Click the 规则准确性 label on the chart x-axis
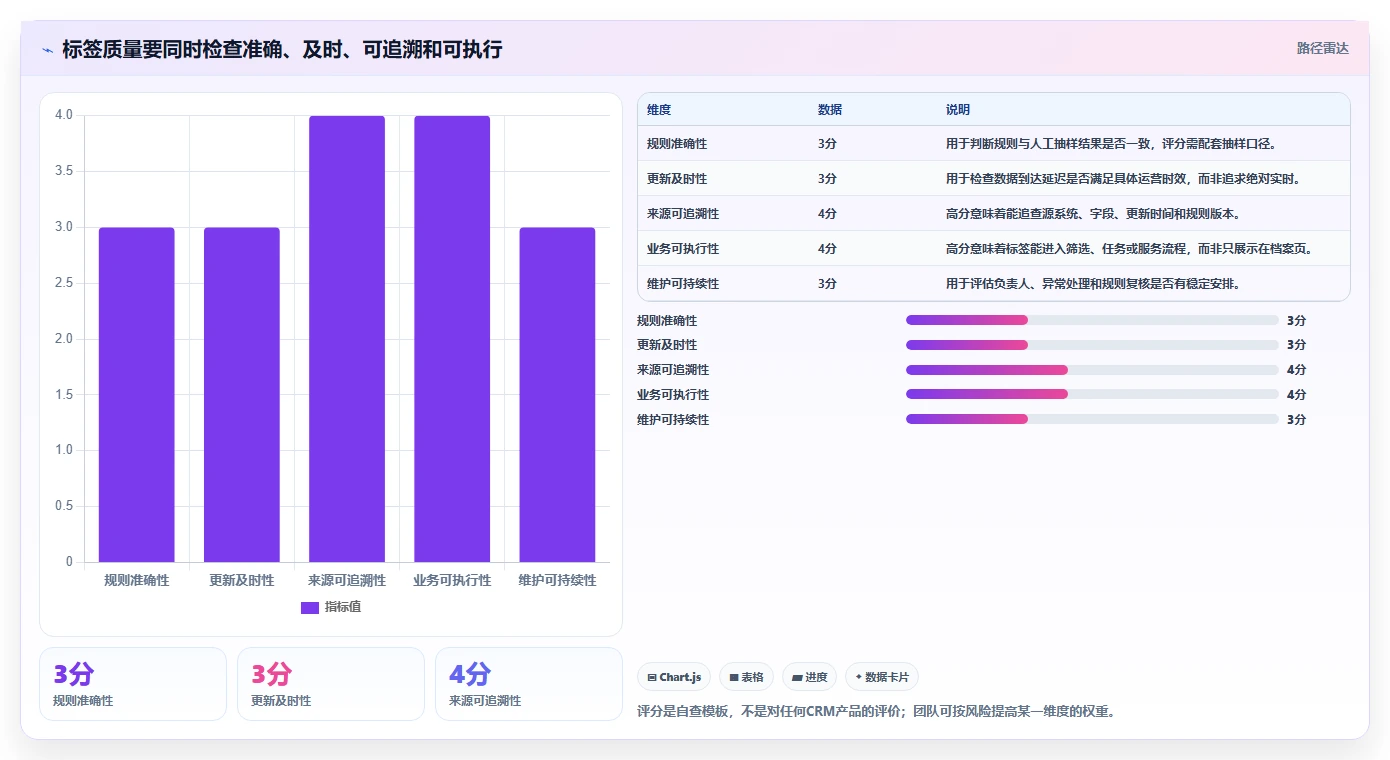 (x=137, y=580)
